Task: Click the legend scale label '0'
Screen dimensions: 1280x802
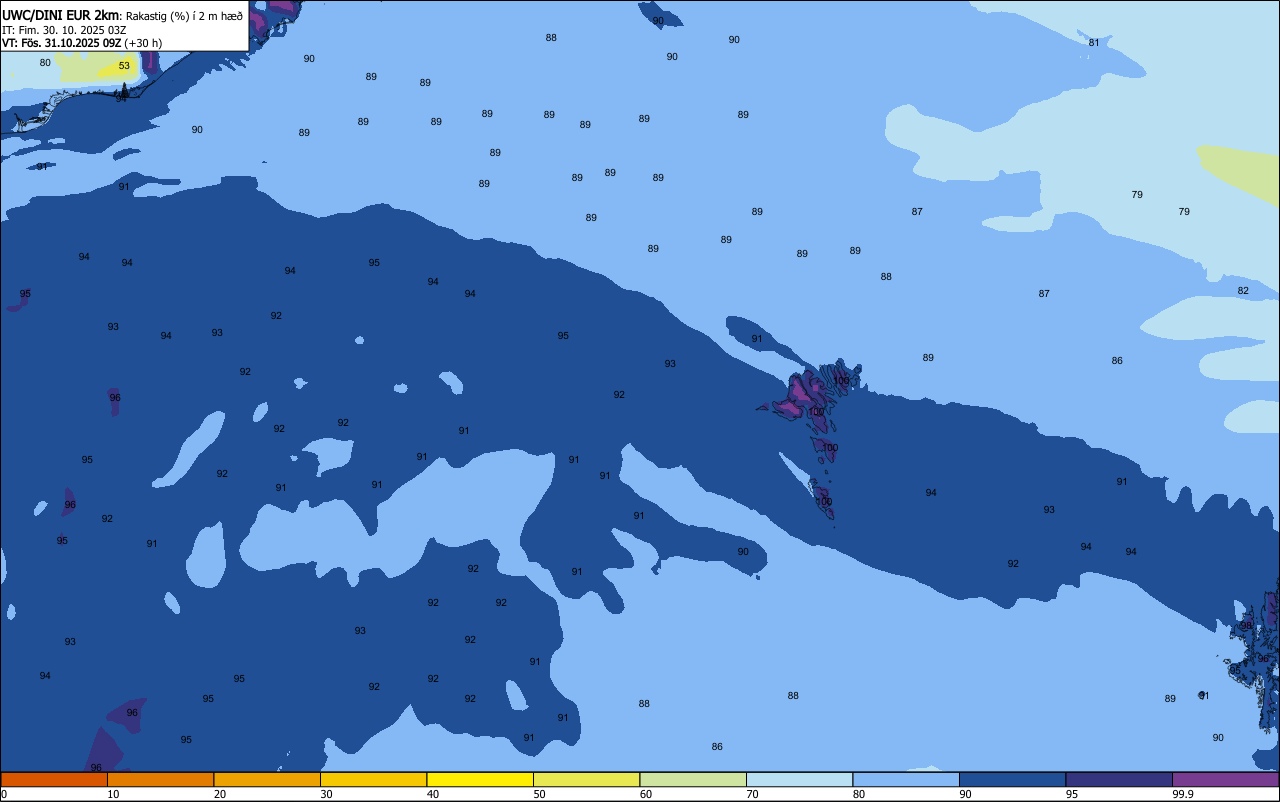Action: click(4, 794)
